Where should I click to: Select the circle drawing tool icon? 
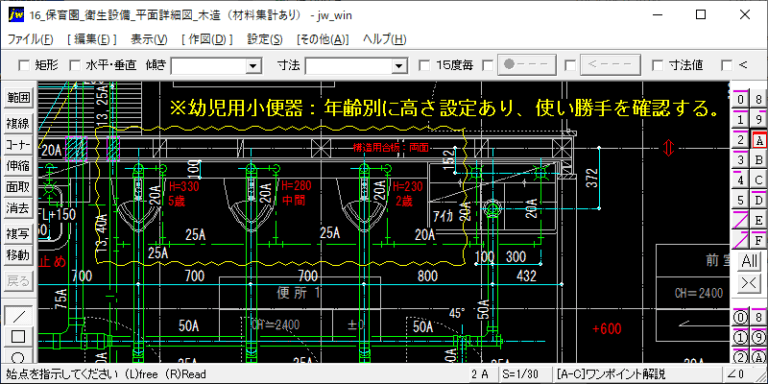[18, 357]
